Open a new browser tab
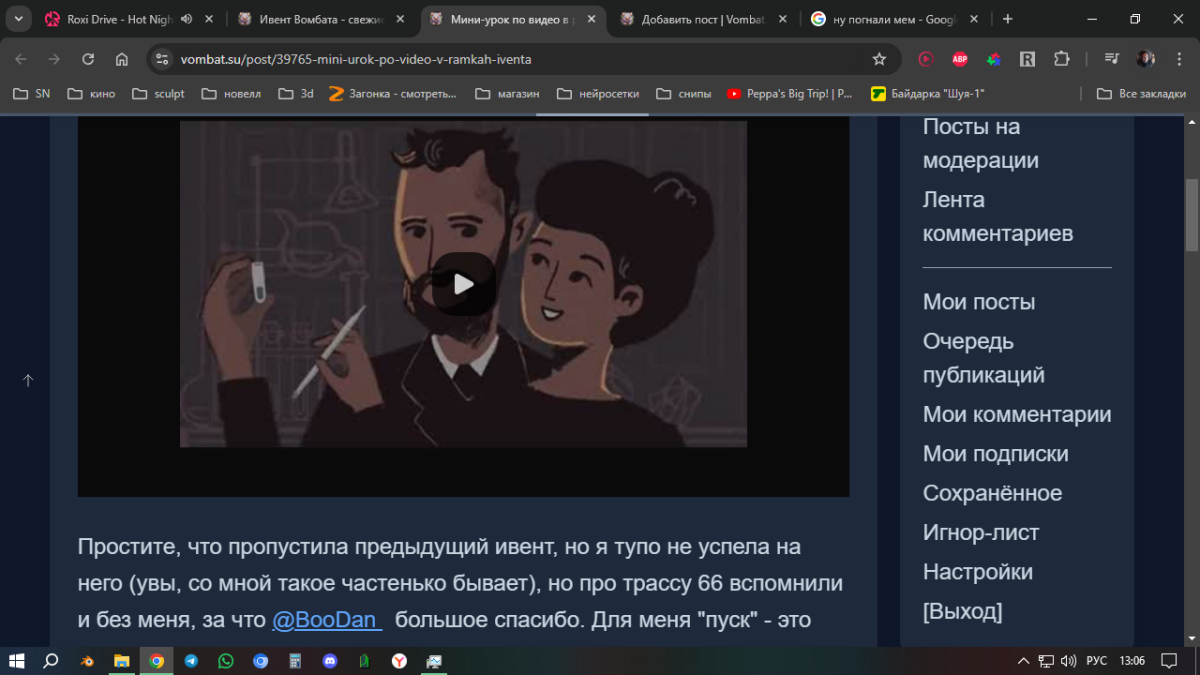Image resolution: width=1200 pixels, height=675 pixels. point(1007,19)
